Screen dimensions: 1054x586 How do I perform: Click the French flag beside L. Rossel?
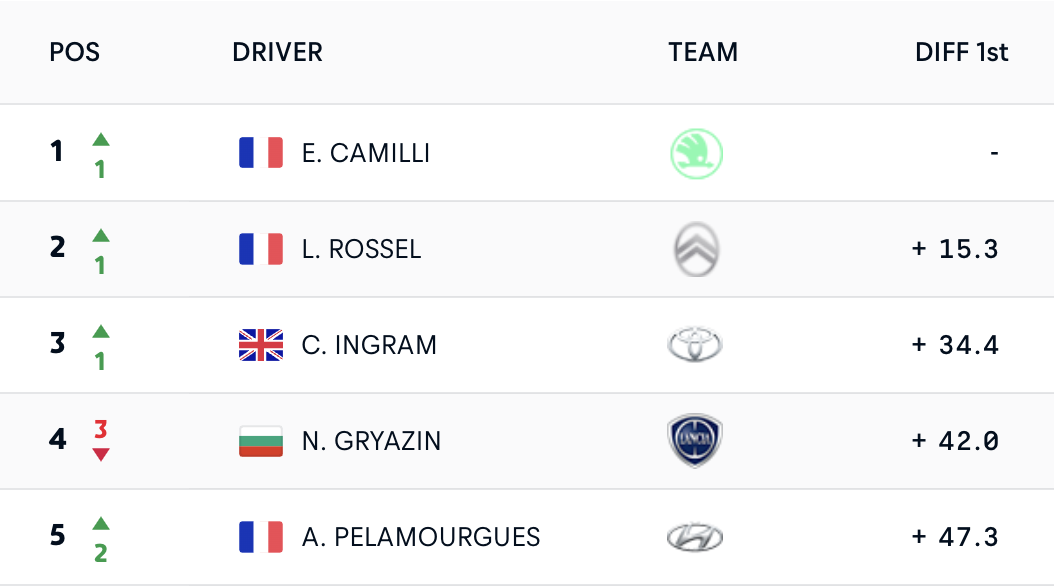[261, 249]
